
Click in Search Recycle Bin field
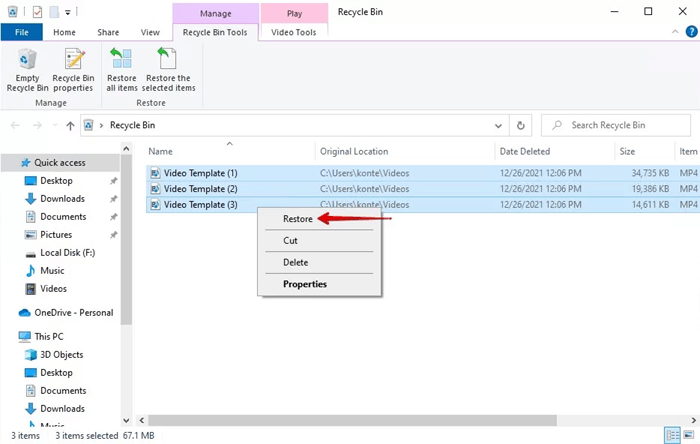pos(616,125)
